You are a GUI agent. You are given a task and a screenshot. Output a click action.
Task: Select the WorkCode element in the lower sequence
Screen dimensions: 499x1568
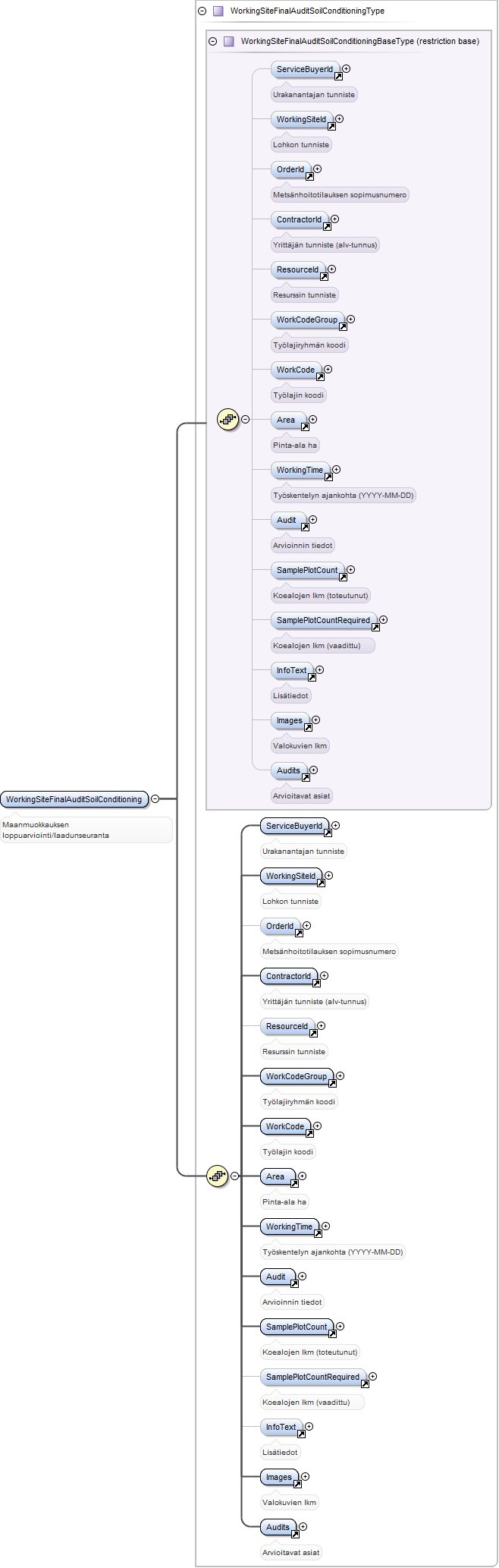click(285, 1126)
